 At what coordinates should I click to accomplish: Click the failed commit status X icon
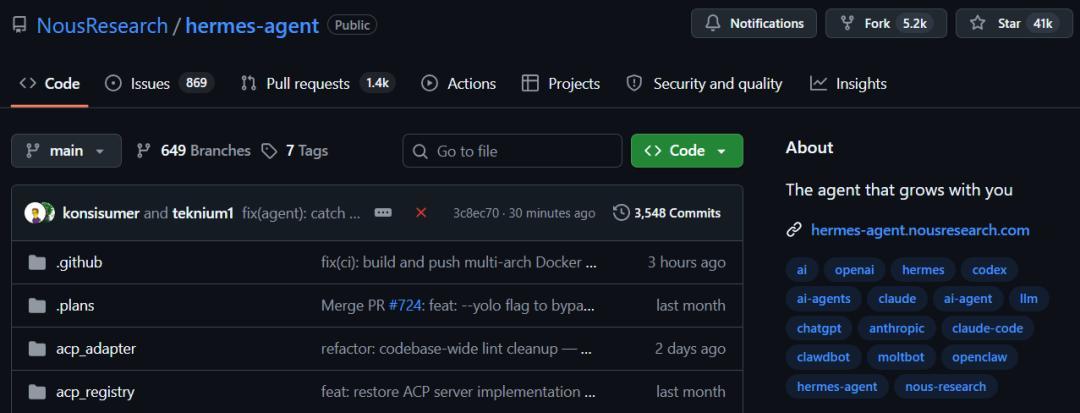(x=421, y=212)
